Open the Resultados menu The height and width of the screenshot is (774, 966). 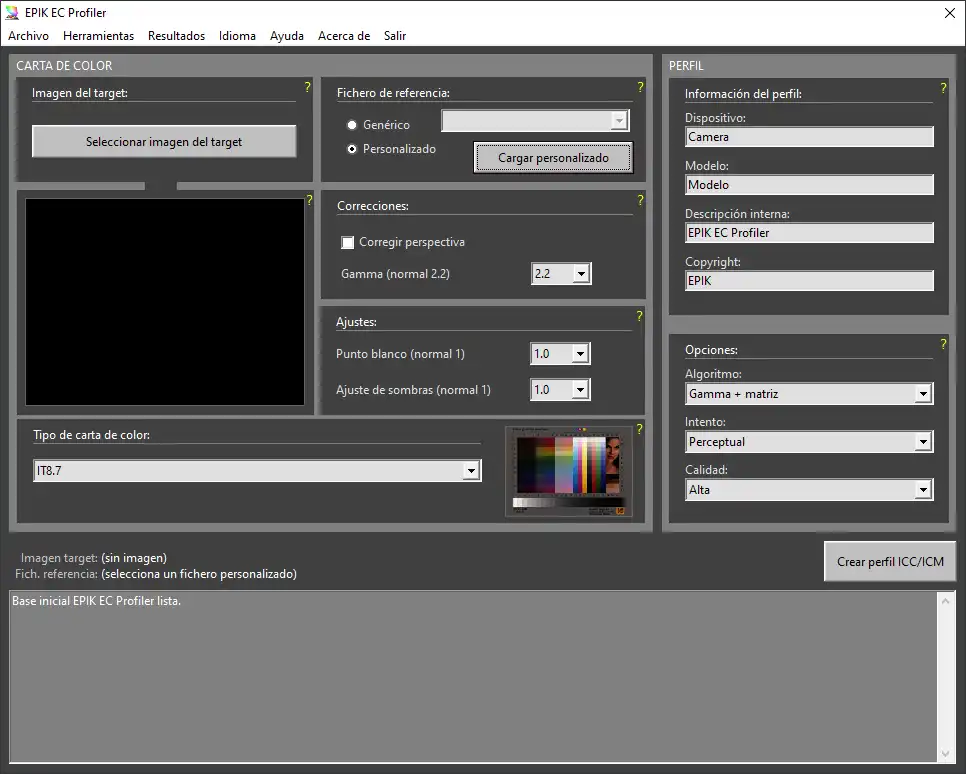[x=176, y=36]
